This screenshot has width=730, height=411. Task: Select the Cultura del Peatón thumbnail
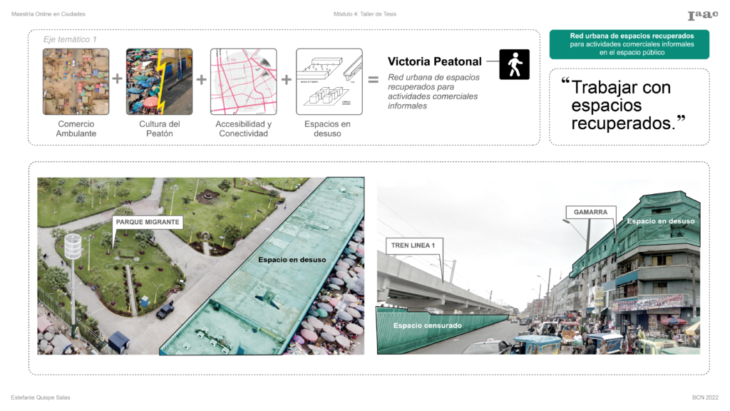pos(159,81)
